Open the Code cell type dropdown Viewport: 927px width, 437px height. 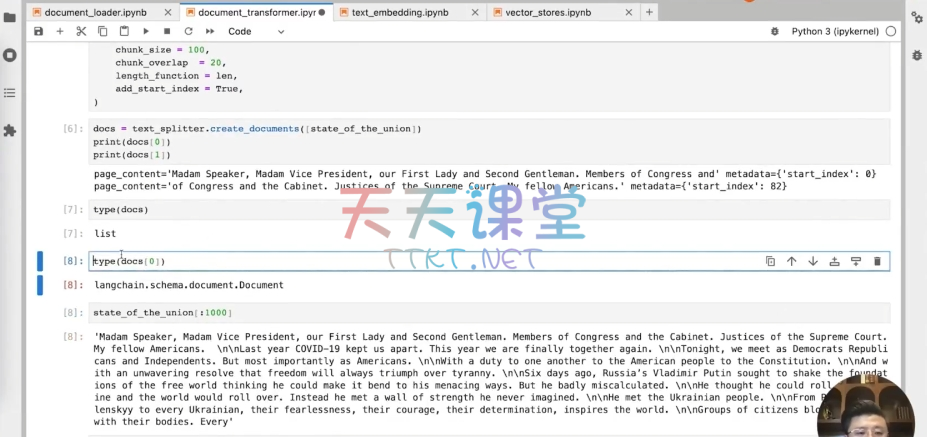coord(256,32)
